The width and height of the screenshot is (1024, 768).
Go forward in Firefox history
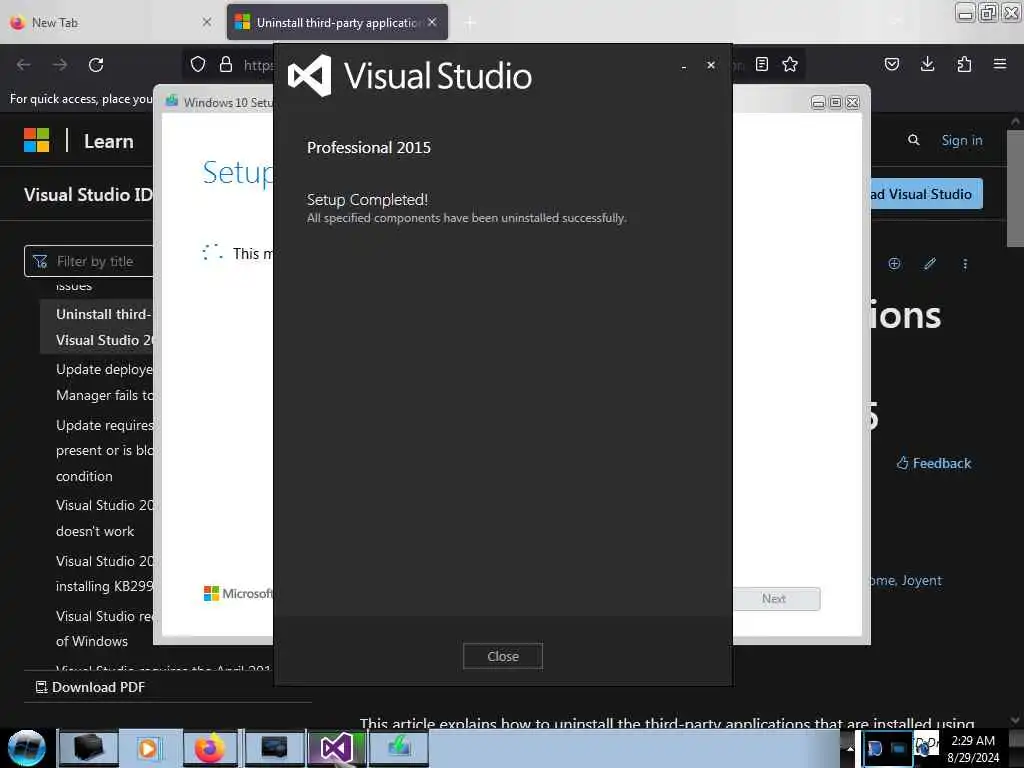click(59, 65)
